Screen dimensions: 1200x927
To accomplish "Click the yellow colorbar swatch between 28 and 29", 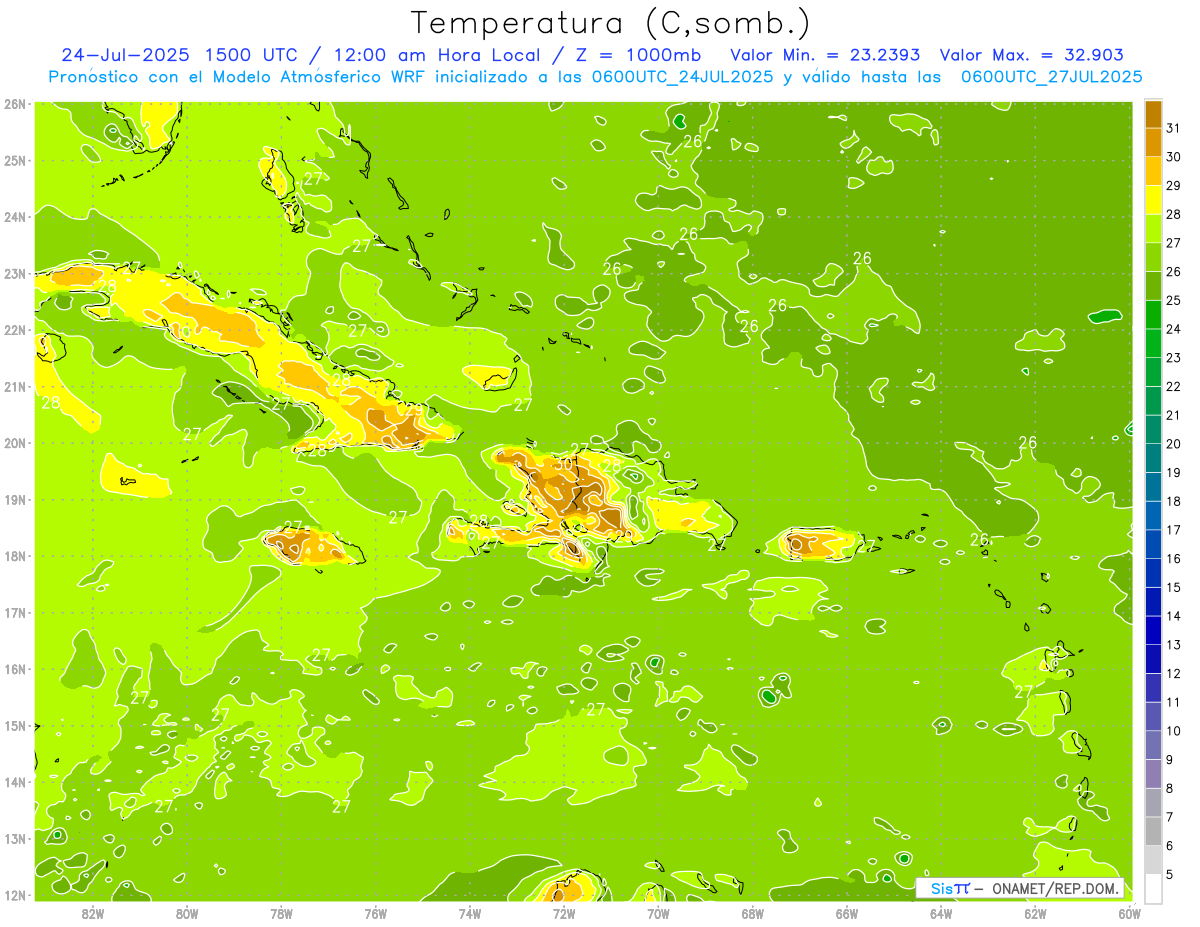I will coord(1153,199).
